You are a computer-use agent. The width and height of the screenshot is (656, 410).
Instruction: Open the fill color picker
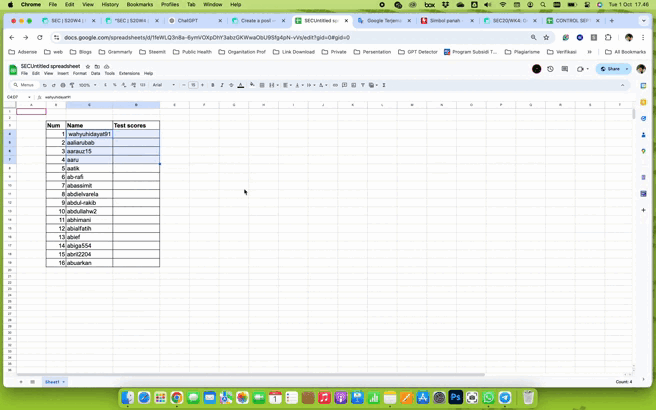point(252,85)
